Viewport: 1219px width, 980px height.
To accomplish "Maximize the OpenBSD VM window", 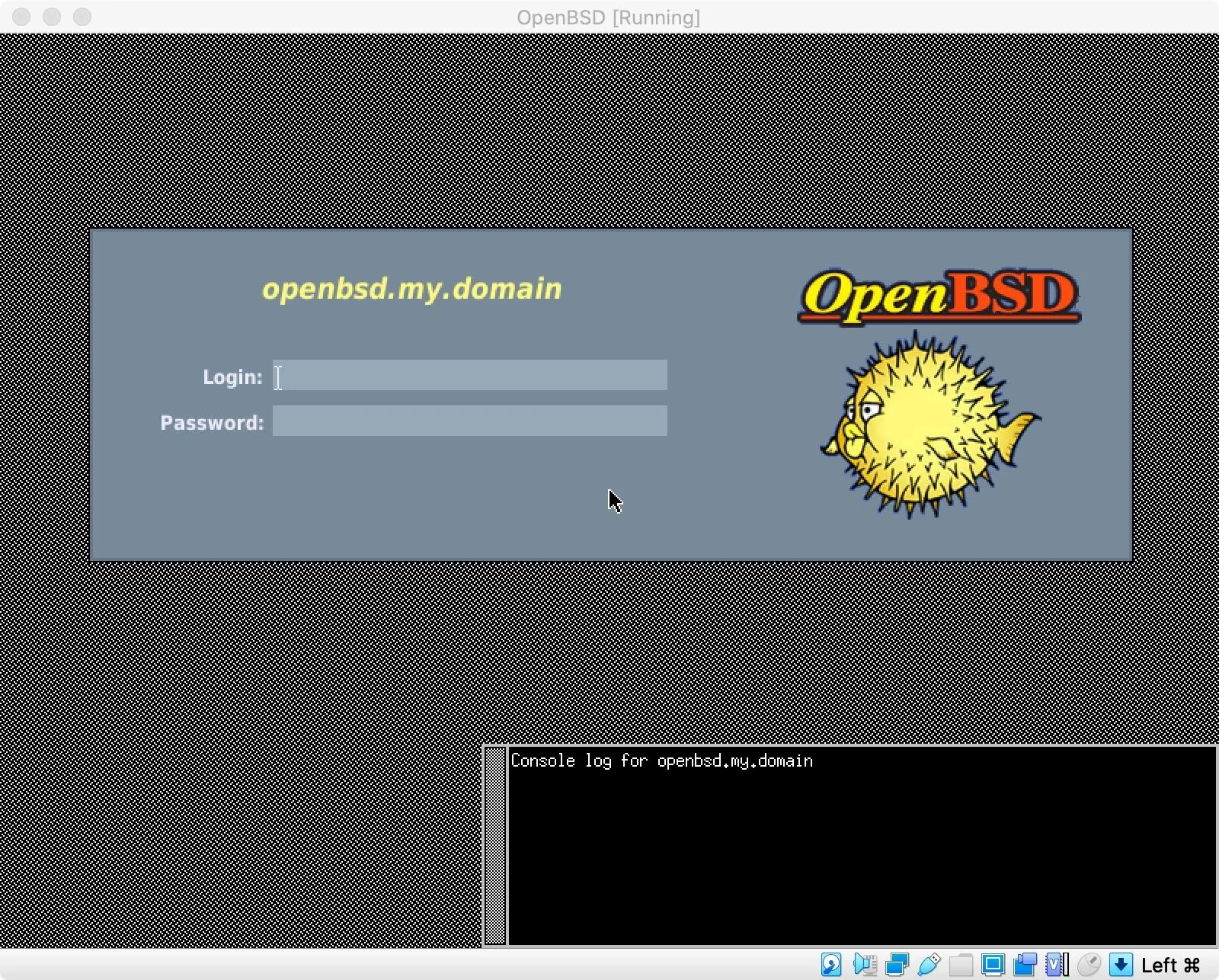I will (x=82, y=17).
